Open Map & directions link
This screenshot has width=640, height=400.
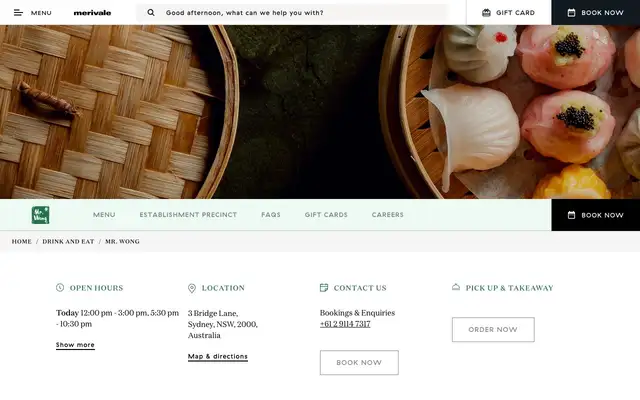(218, 356)
